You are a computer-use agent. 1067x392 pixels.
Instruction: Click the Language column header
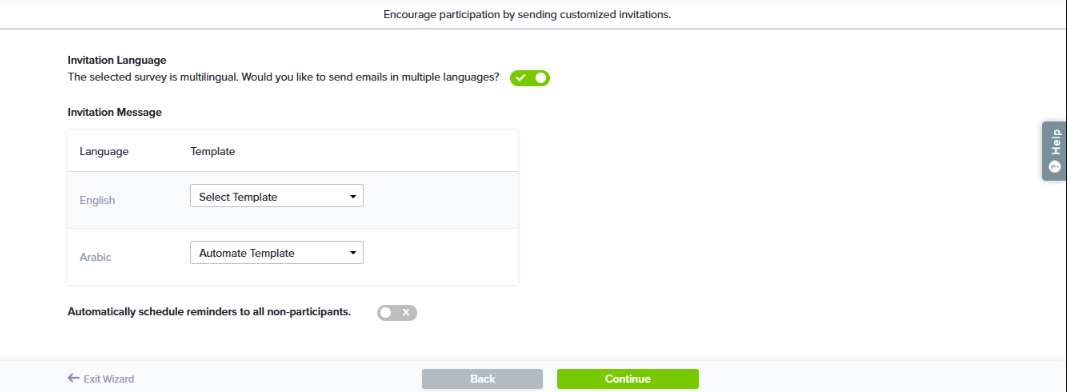click(x=104, y=151)
